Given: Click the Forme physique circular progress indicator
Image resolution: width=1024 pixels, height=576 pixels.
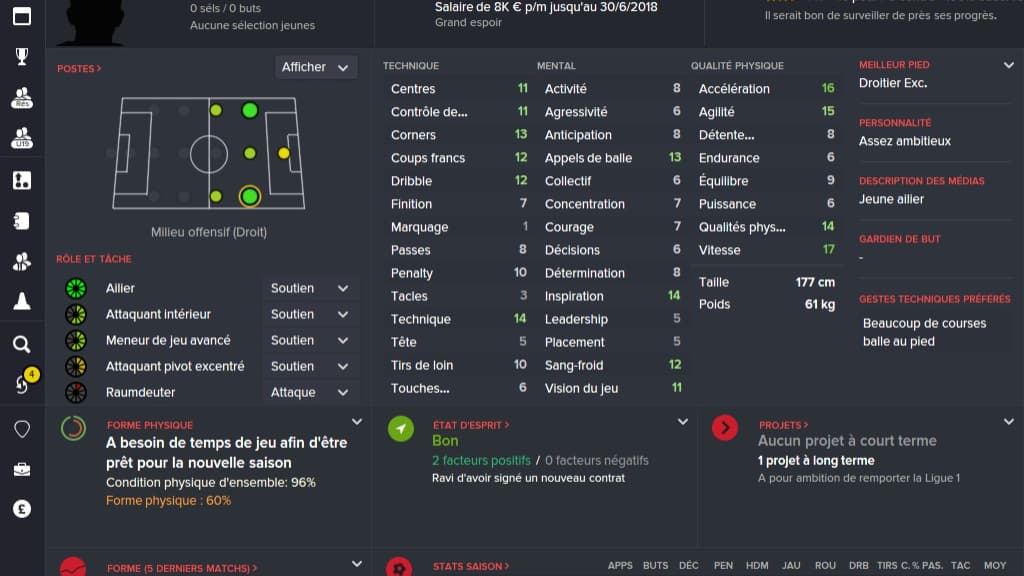Looking at the screenshot, I should pyautogui.click(x=73, y=428).
